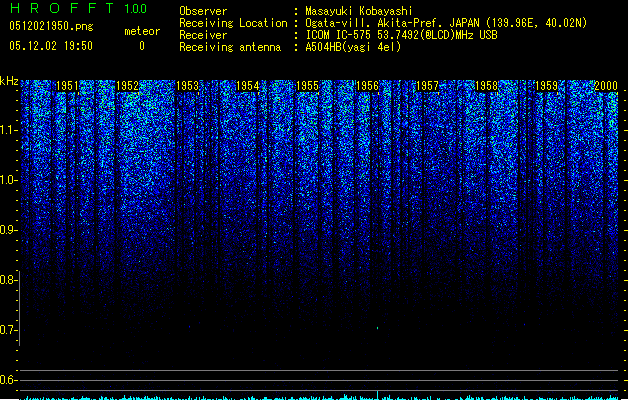Click location text Ogata-vill. Akita-Pref. JAPAN
The width and height of the screenshot is (629, 400).
[x=392, y=23]
